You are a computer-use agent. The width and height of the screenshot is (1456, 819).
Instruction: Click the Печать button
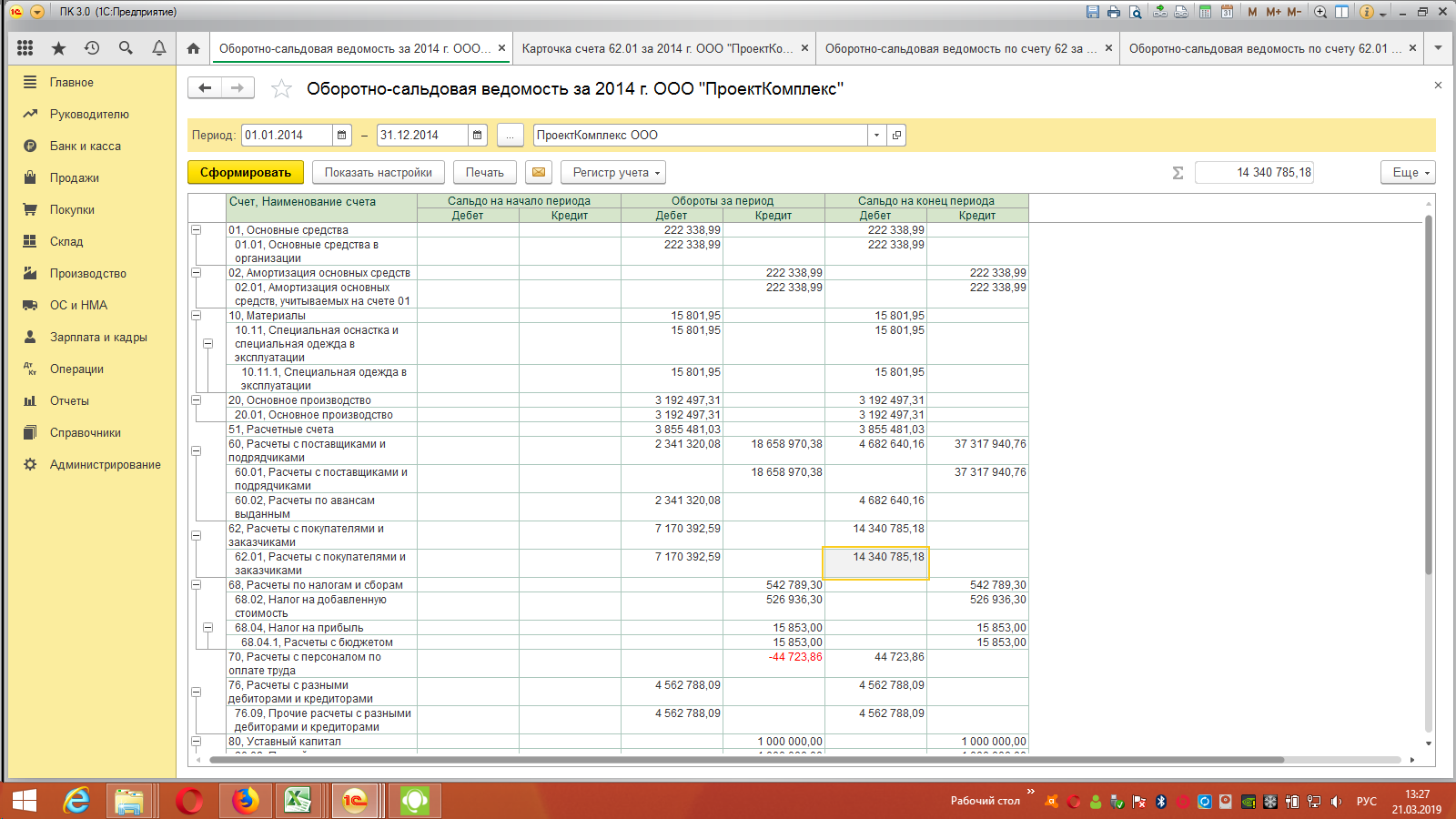pos(485,172)
